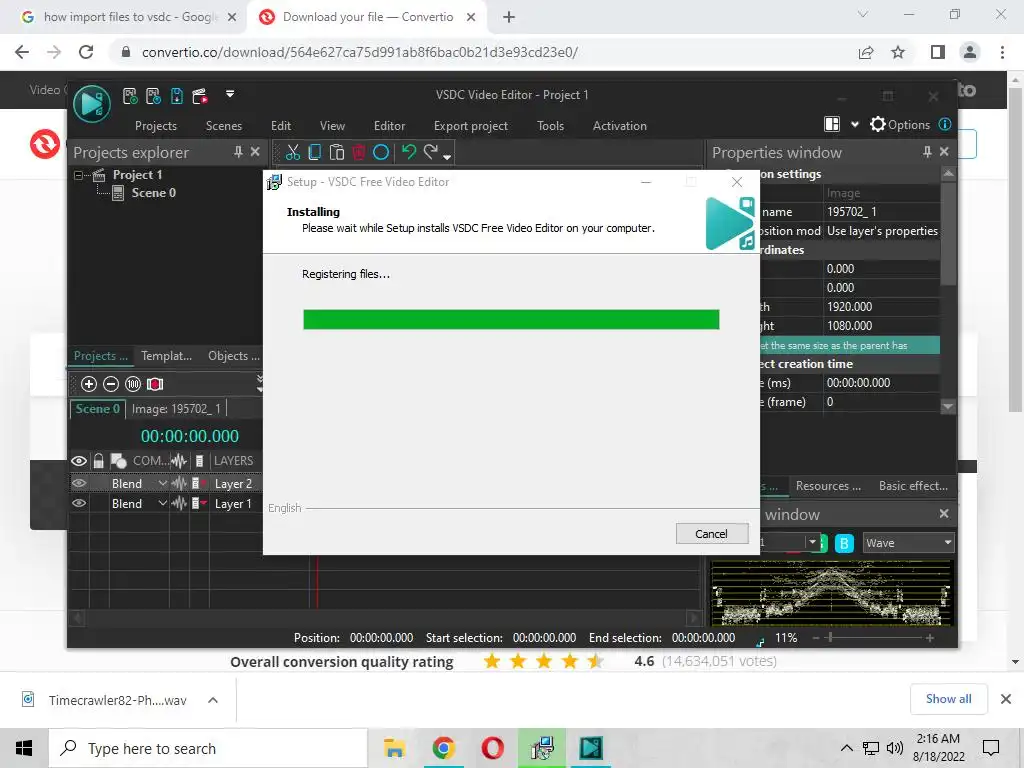1024x768 pixels.
Task: Open the Wave scope type dropdown
Action: pyautogui.click(x=908, y=543)
